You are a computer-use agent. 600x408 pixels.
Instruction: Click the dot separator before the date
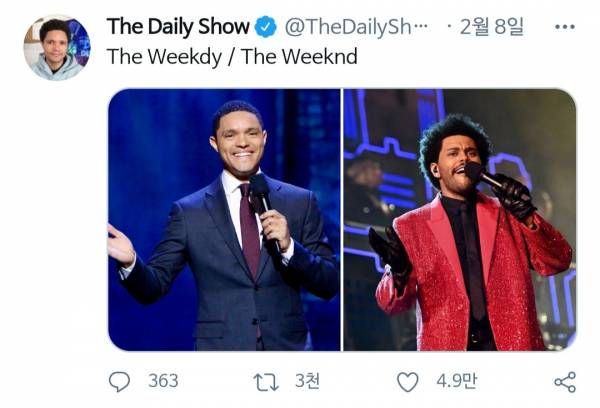[449, 27]
